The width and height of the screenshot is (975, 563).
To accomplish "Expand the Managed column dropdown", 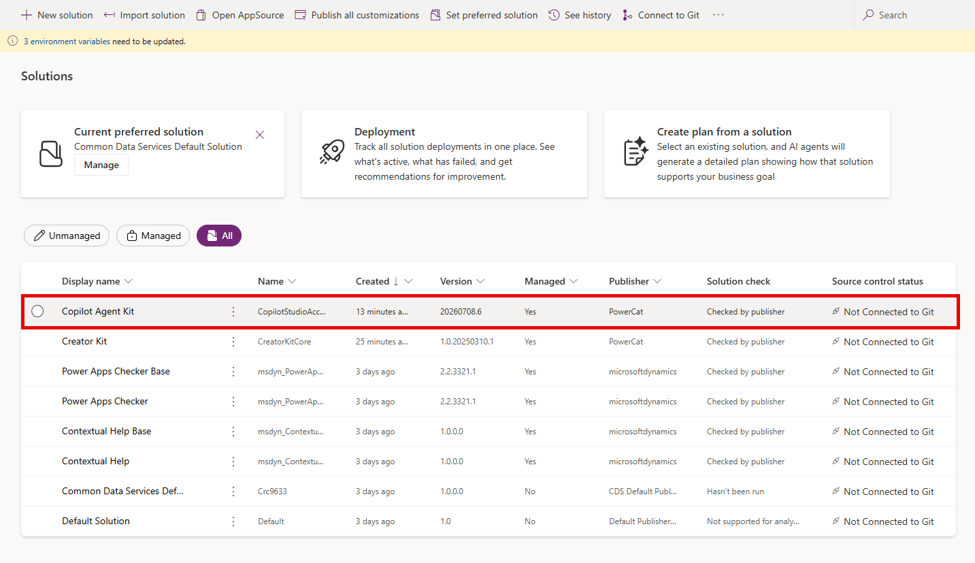I will 573,281.
